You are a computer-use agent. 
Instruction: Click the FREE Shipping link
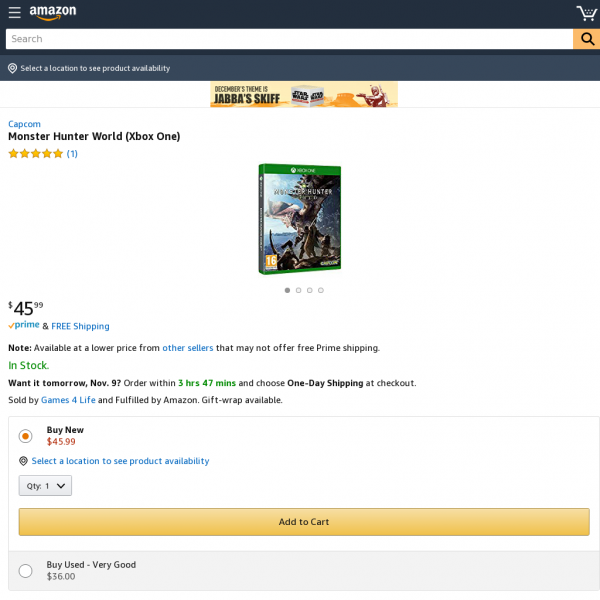(80, 326)
